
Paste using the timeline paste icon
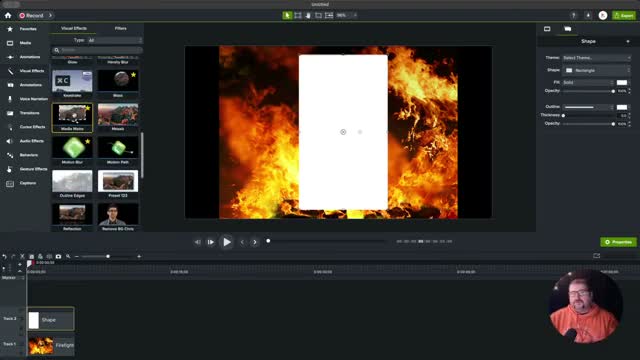coord(40,256)
